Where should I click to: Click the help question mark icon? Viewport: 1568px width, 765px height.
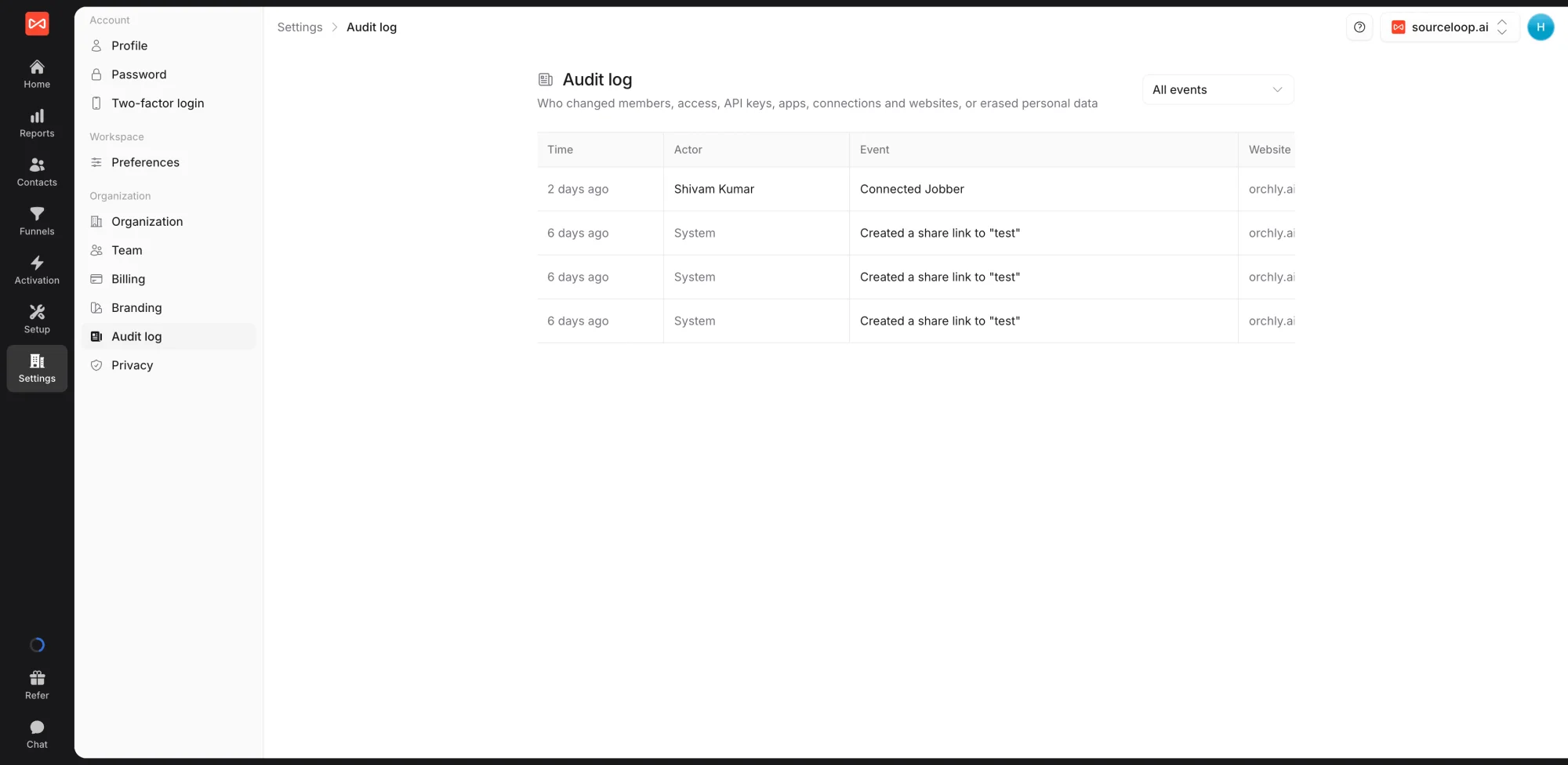point(1359,27)
